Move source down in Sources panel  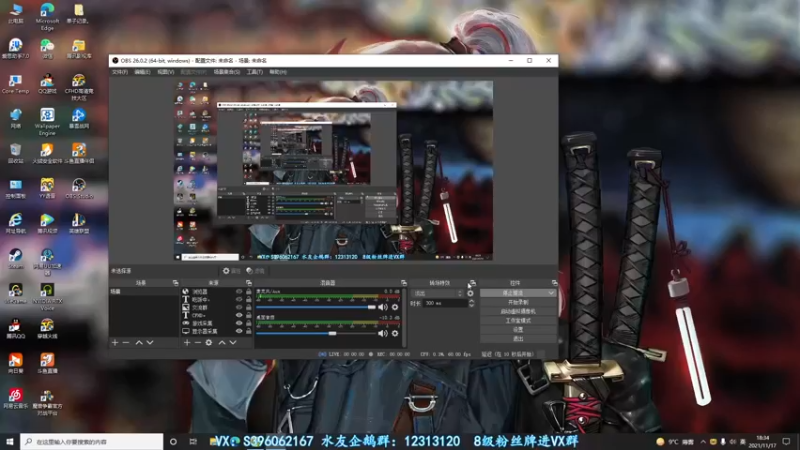click(x=233, y=342)
